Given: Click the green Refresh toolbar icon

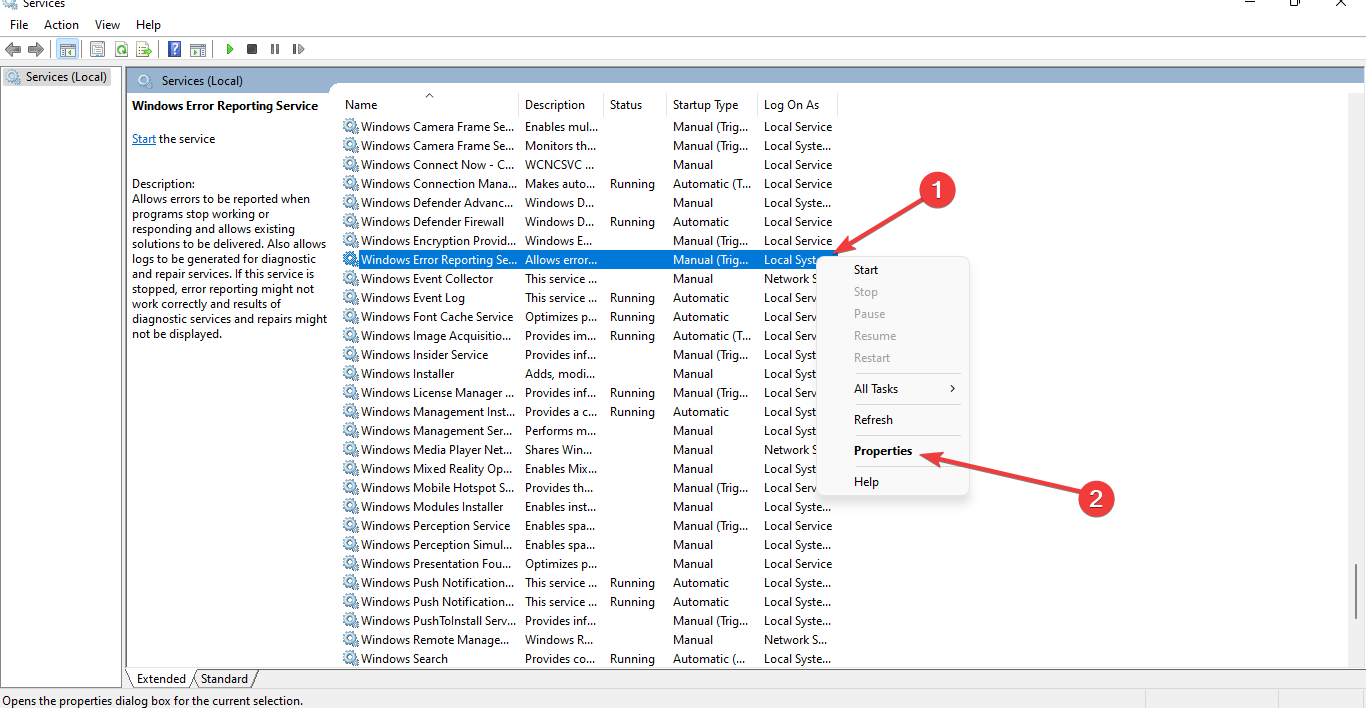Looking at the screenshot, I should (x=121, y=49).
